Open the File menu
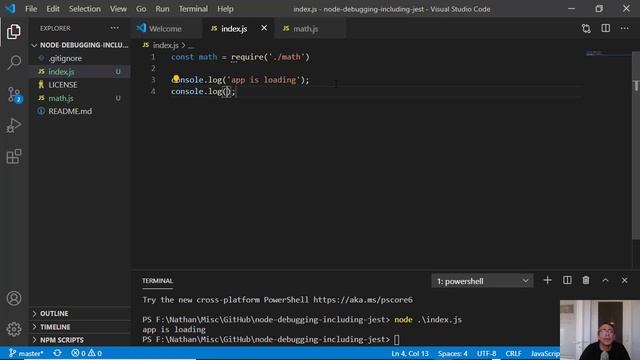Viewport: 640px width, 360px height. pos(31,9)
